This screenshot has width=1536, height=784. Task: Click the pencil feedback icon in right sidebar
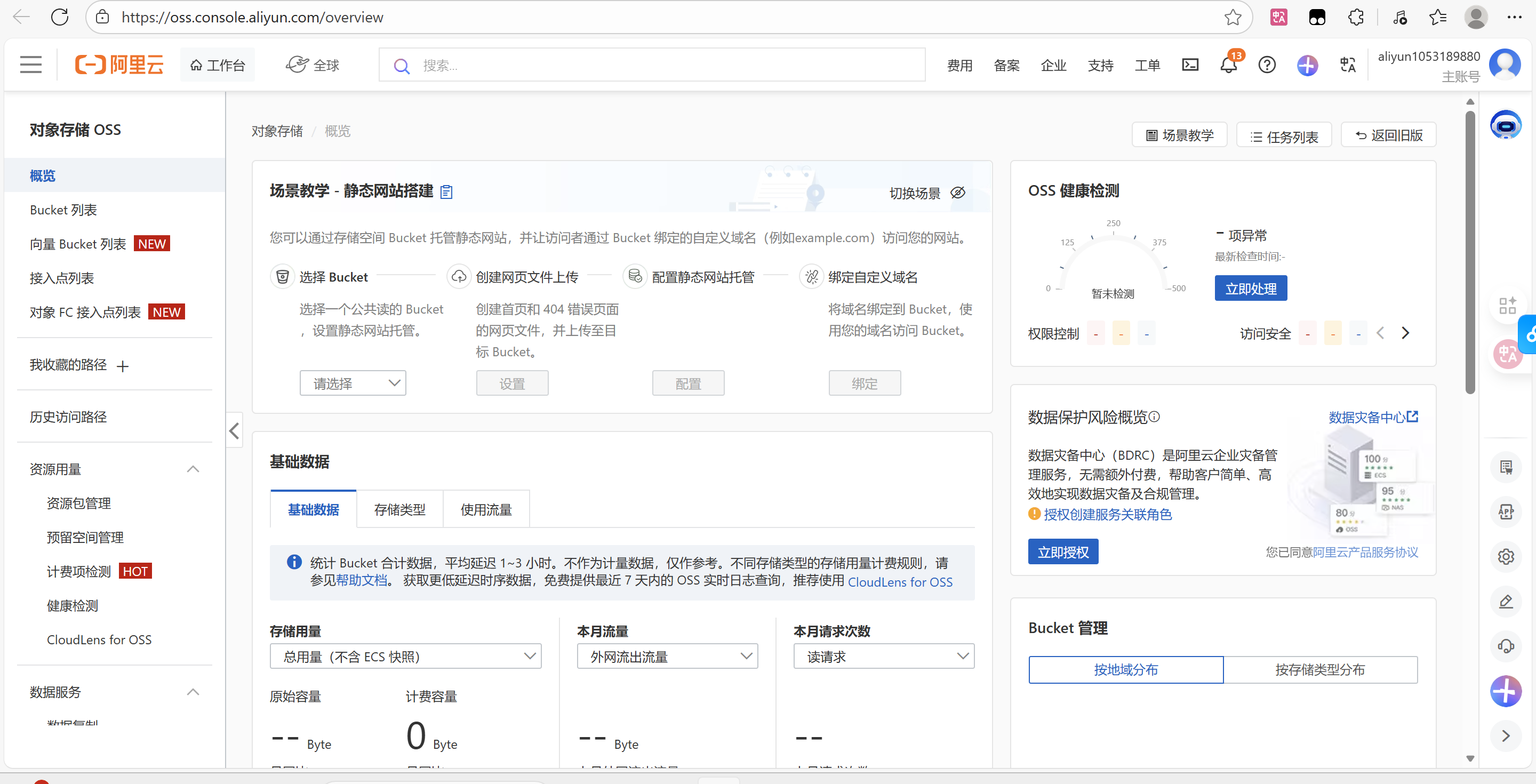pos(1506,601)
